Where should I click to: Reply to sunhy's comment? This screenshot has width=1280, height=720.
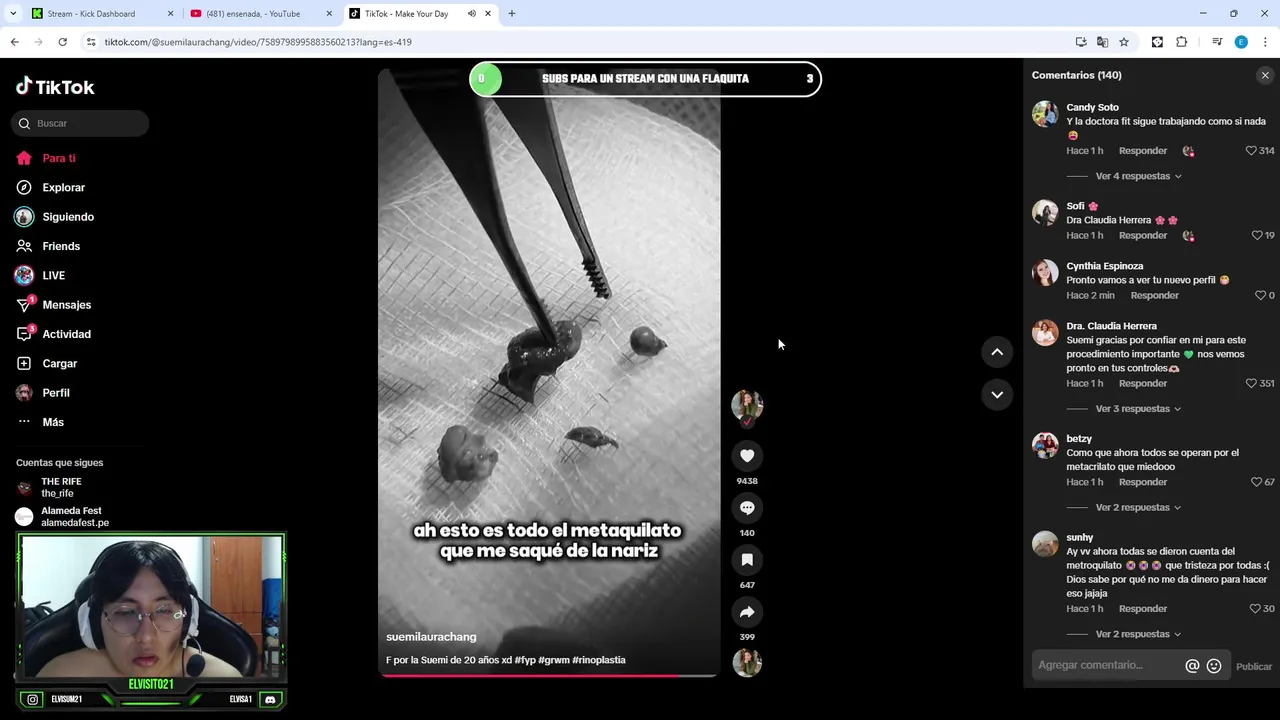1143,609
